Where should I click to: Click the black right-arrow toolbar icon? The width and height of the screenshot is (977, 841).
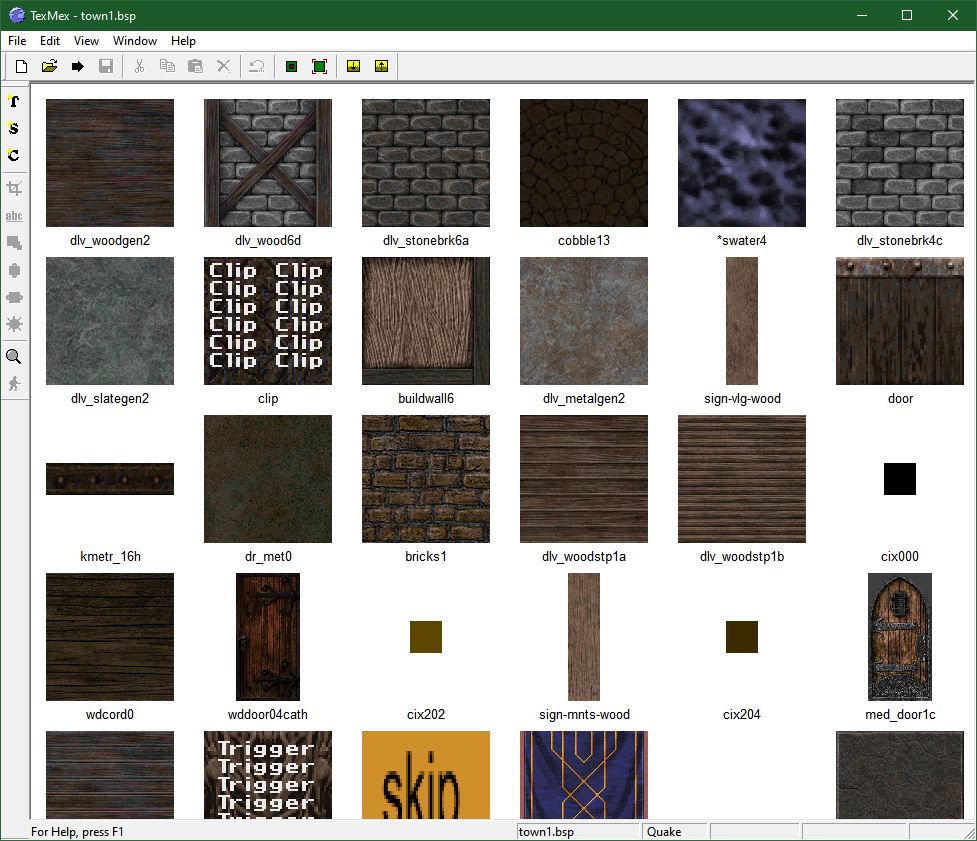(x=77, y=67)
